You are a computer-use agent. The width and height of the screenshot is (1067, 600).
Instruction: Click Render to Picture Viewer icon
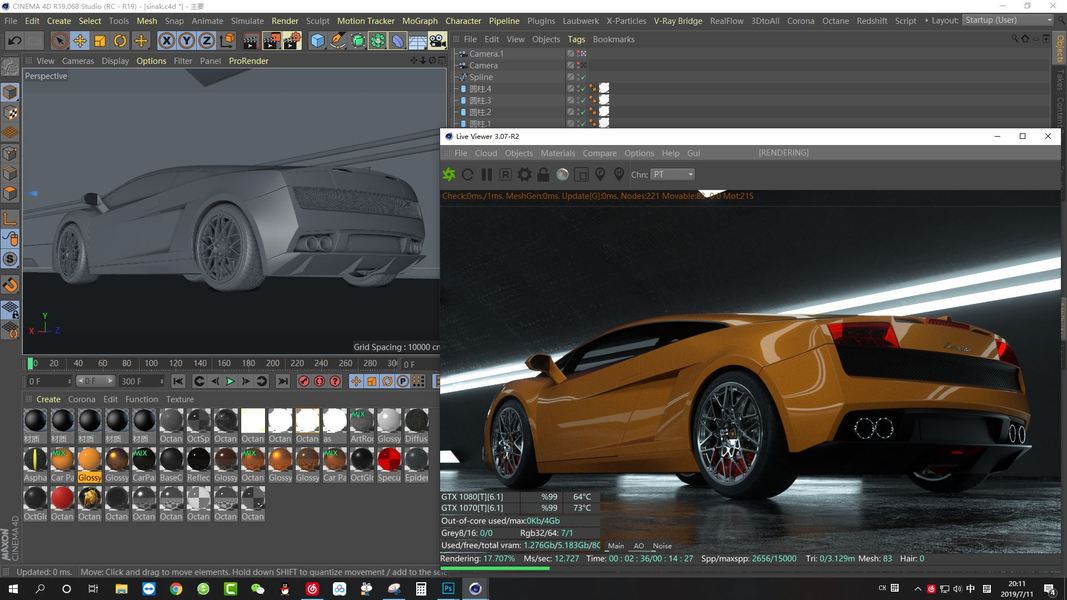(272, 41)
